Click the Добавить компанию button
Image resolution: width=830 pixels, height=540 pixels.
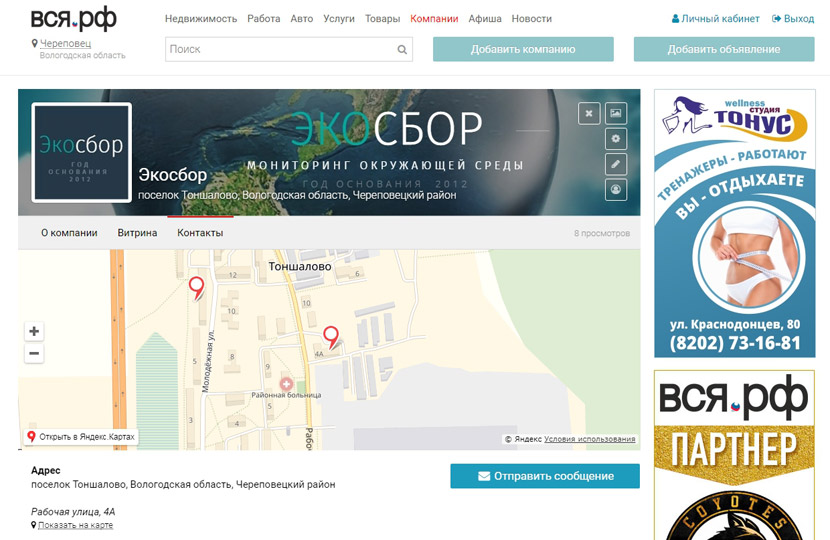[523, 49]
